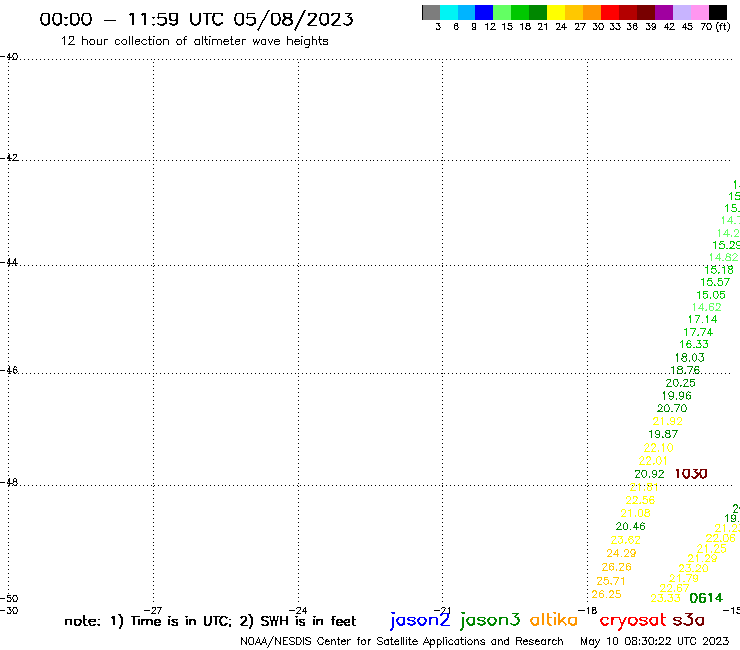Click the '12 hour collection of altimeter wave heights' subtitle
The width and height of the screenshot is (740, 650).
coord(194,41)
